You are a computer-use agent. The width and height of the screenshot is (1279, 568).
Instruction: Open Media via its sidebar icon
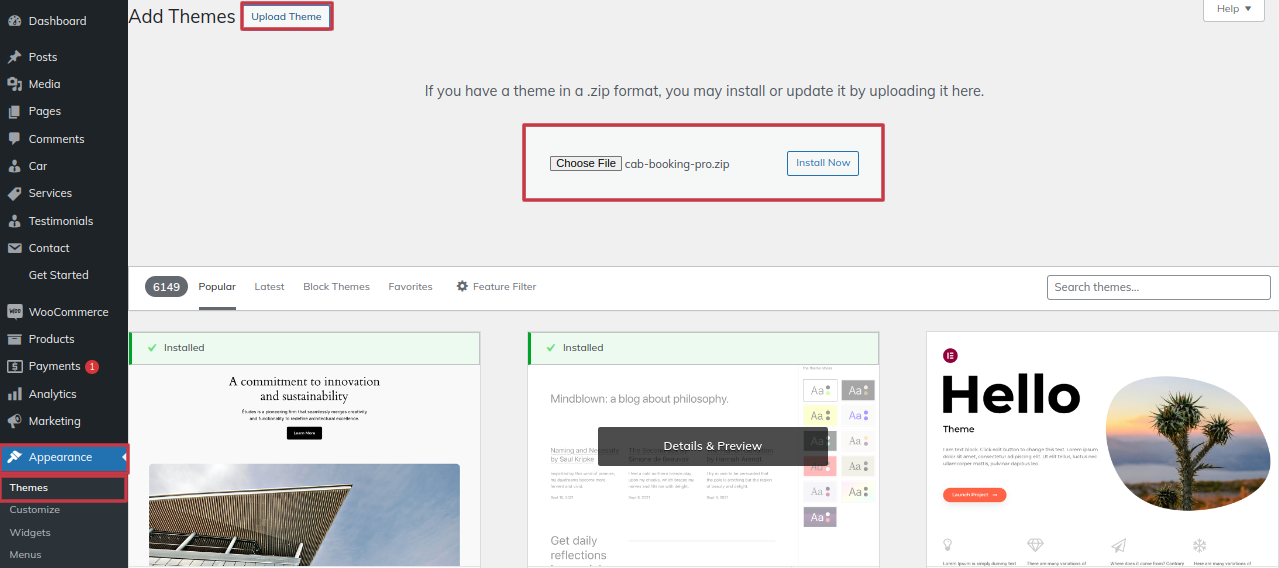coord(14,84)
